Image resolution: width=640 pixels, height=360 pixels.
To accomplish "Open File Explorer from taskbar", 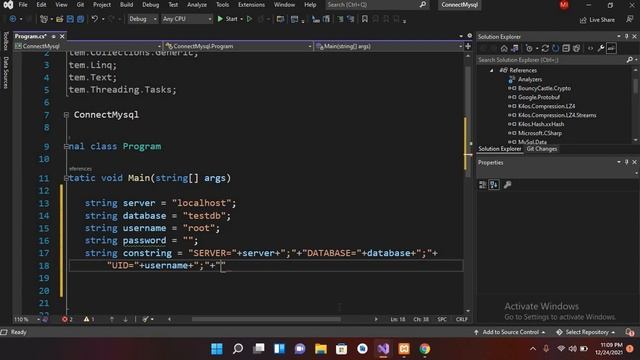I will (x=321, y=349).
